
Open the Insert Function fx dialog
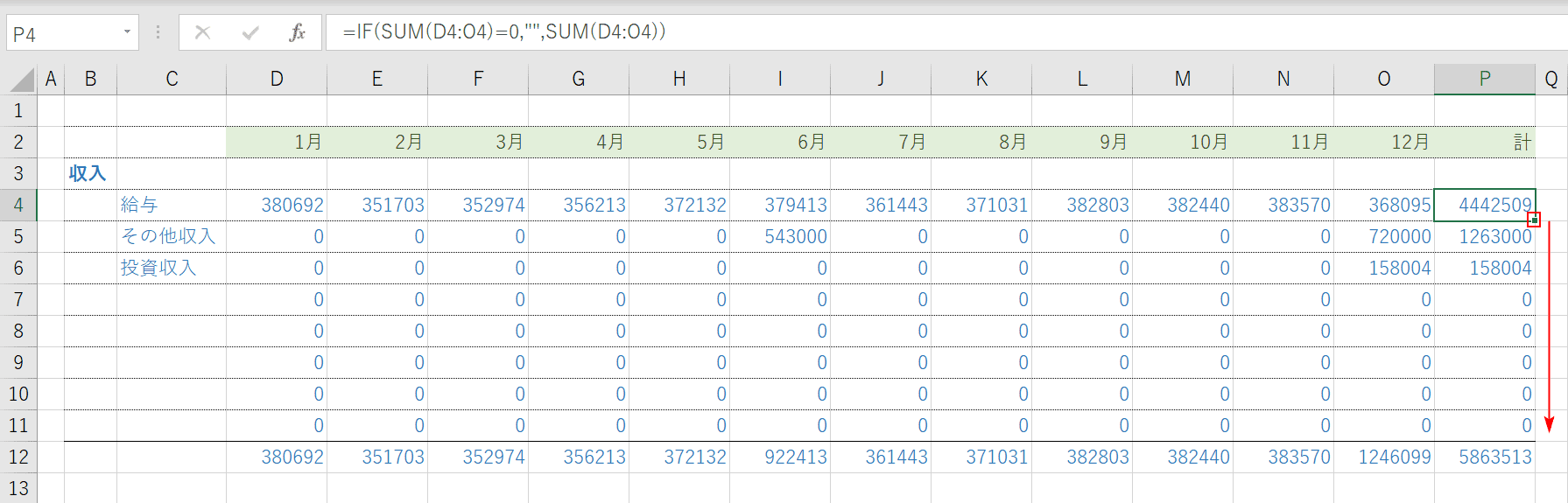pos(298,32)
